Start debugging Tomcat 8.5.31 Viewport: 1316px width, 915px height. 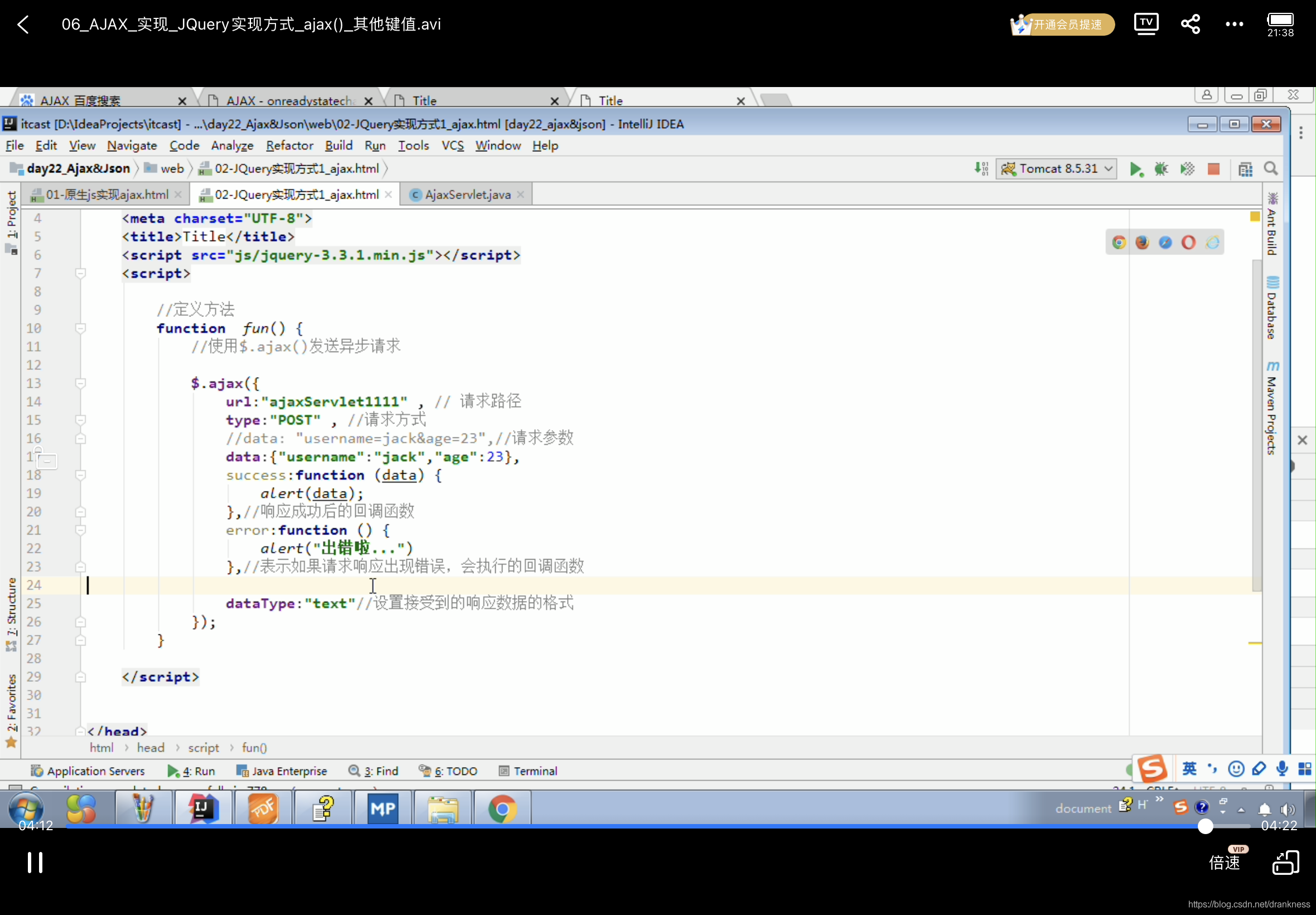tap(1162, 169)
